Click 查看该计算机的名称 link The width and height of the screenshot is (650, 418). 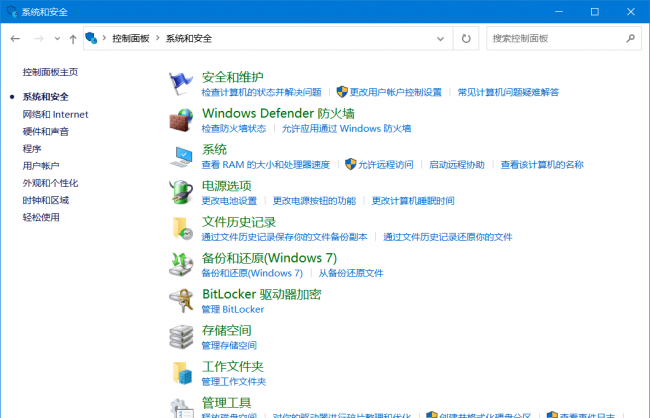pyautogui.click(x=542, y=165)
